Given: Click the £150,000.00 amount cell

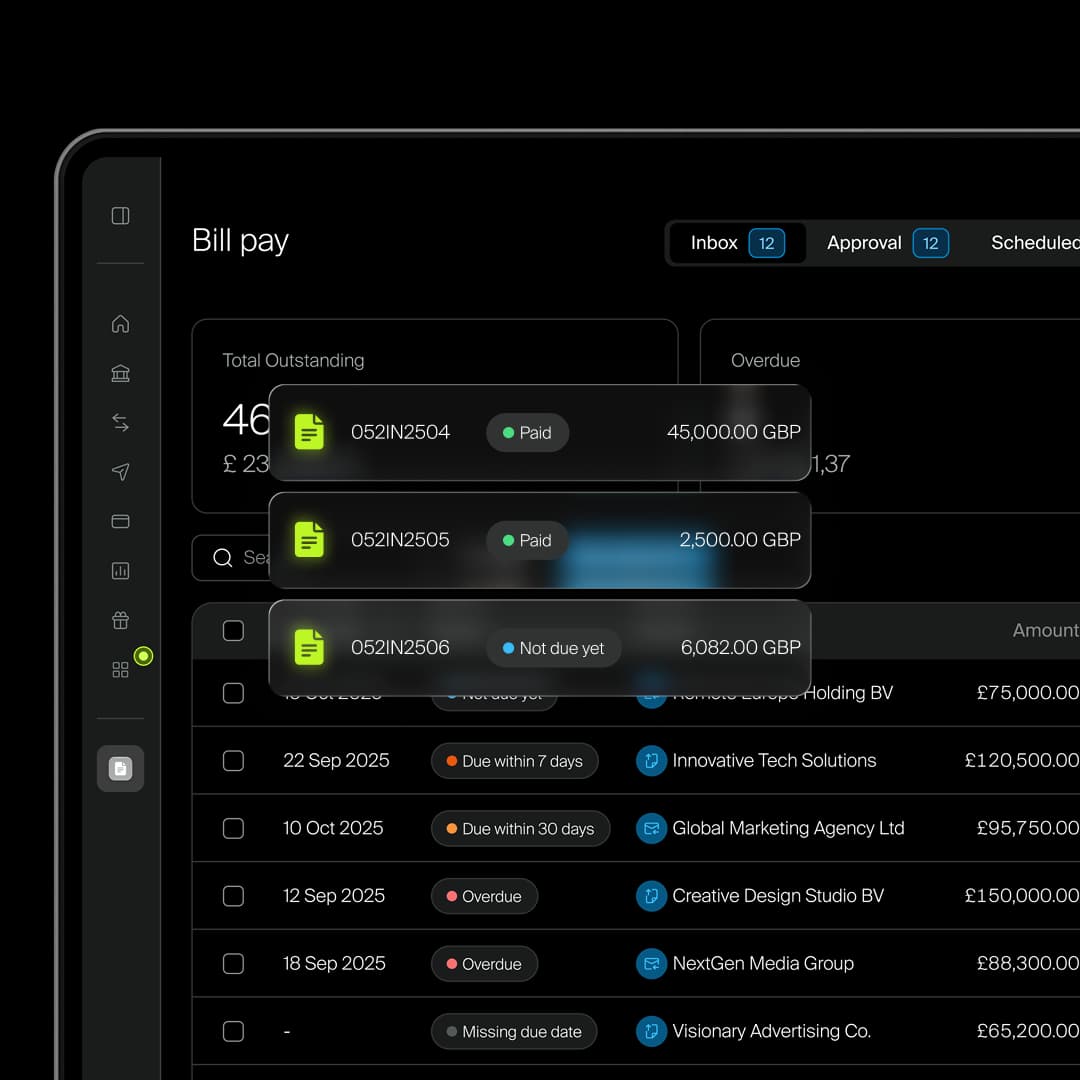Looking at the screenshot, I should (1022, 895).
